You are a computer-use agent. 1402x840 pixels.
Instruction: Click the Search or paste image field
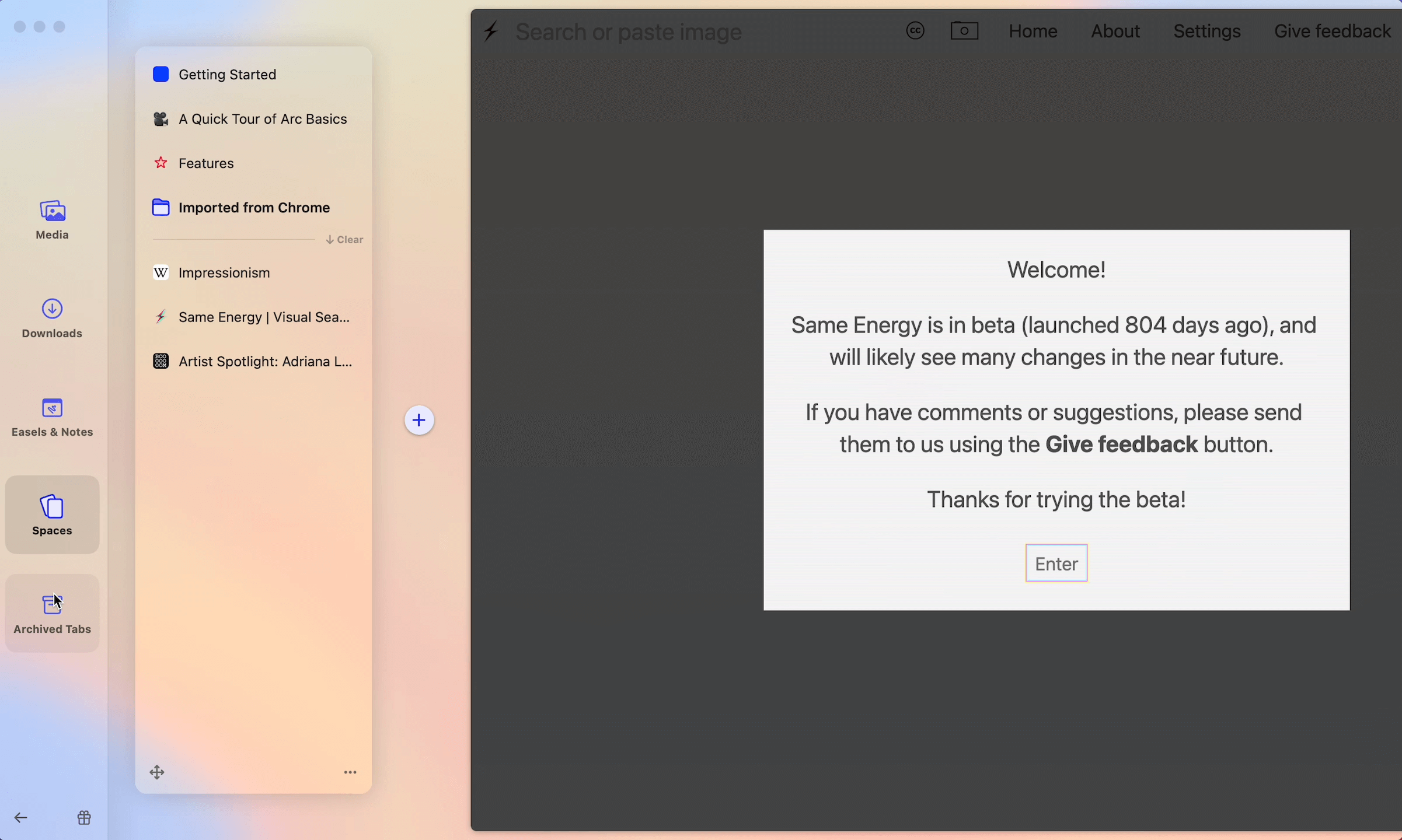point(628,32)
